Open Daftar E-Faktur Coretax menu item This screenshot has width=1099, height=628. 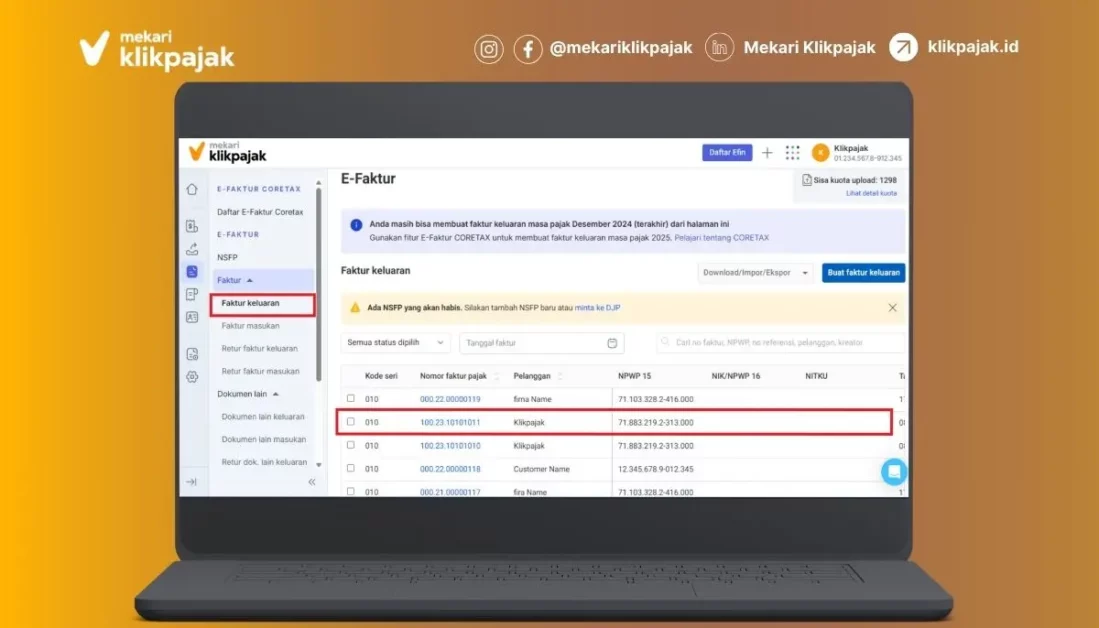pyautogui.click(x=260, y=212)
